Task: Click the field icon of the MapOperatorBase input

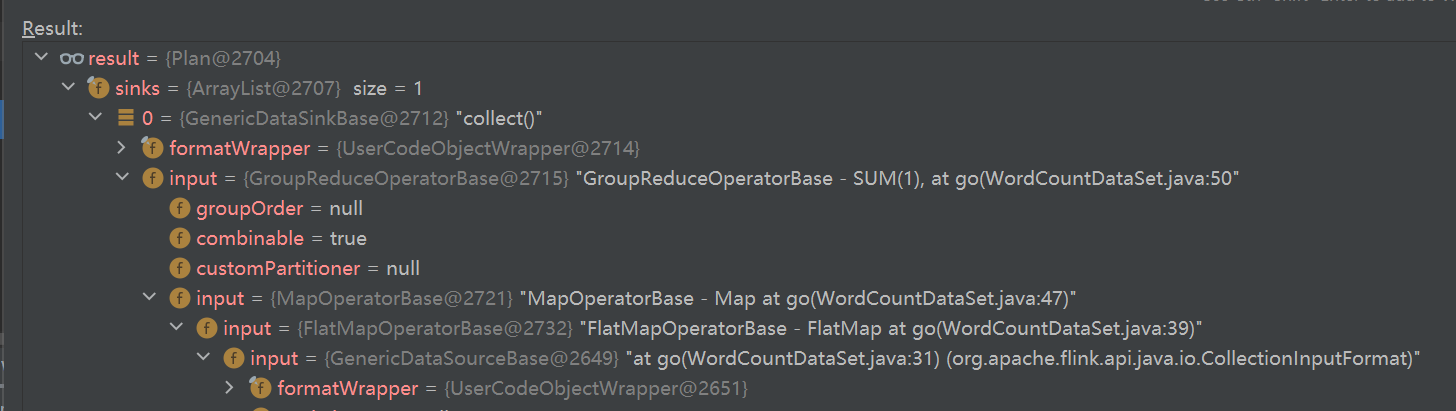Action: point(180,298)
